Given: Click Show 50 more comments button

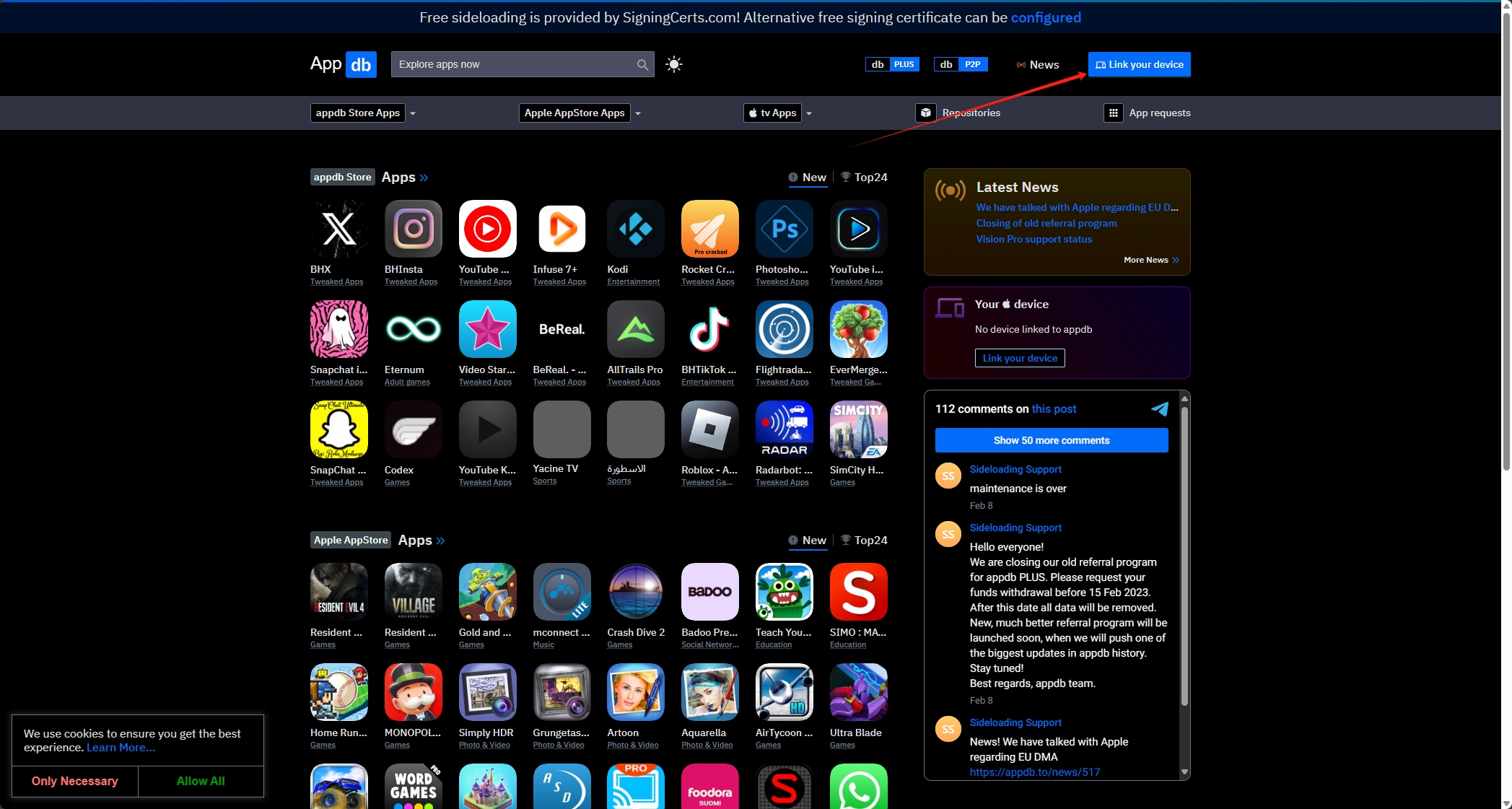Looking at the screenshot, I should (x=1051, y=440).
